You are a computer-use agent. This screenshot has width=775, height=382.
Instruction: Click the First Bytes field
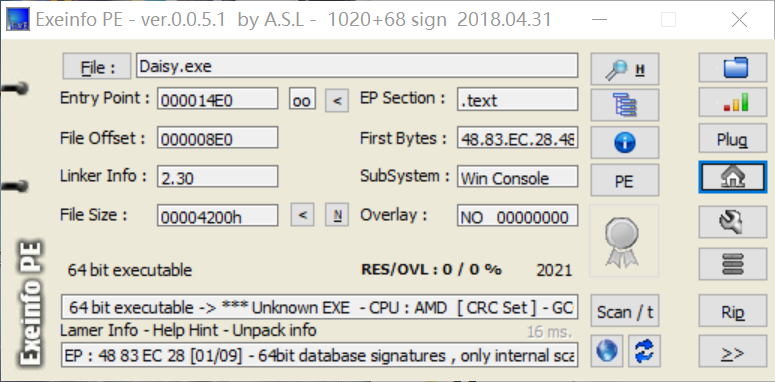[517, 137]
